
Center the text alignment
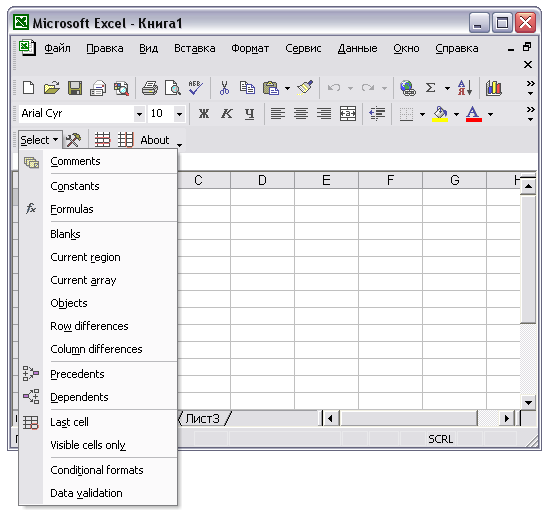pos(301,114)
